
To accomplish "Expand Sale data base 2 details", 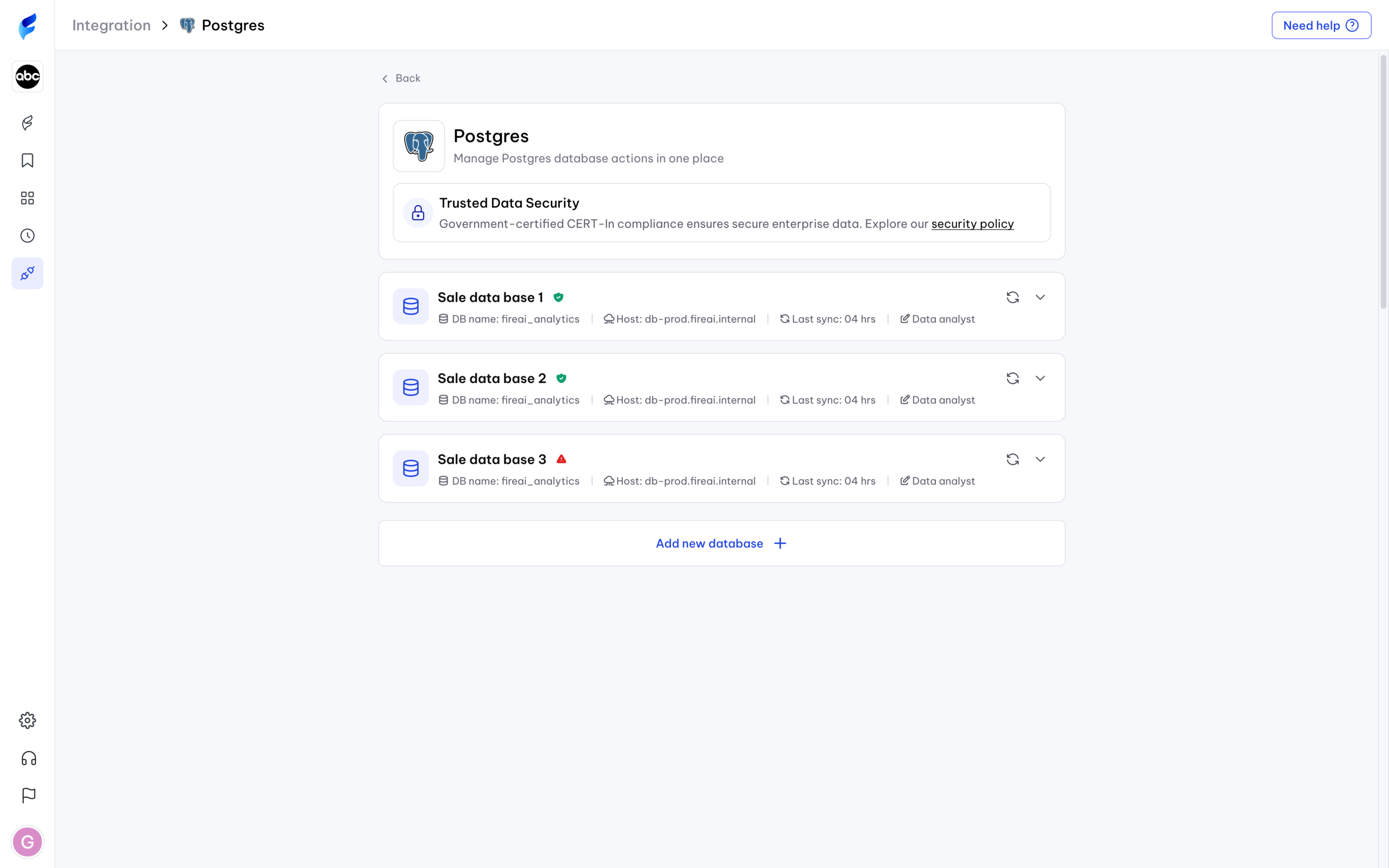I will pos(1040,378).
